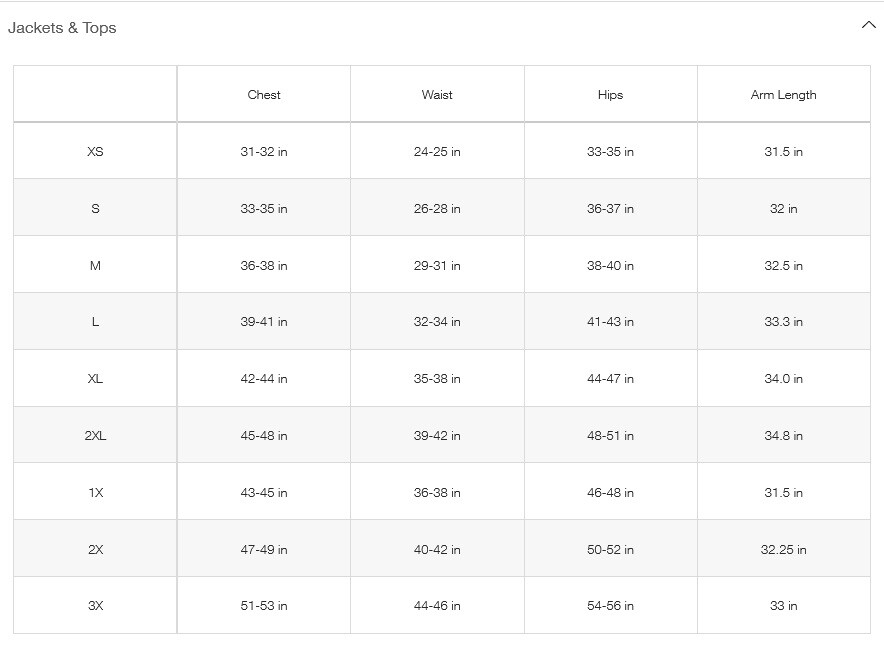
Task: Click the S size row label
Action: tap(95, 209)
